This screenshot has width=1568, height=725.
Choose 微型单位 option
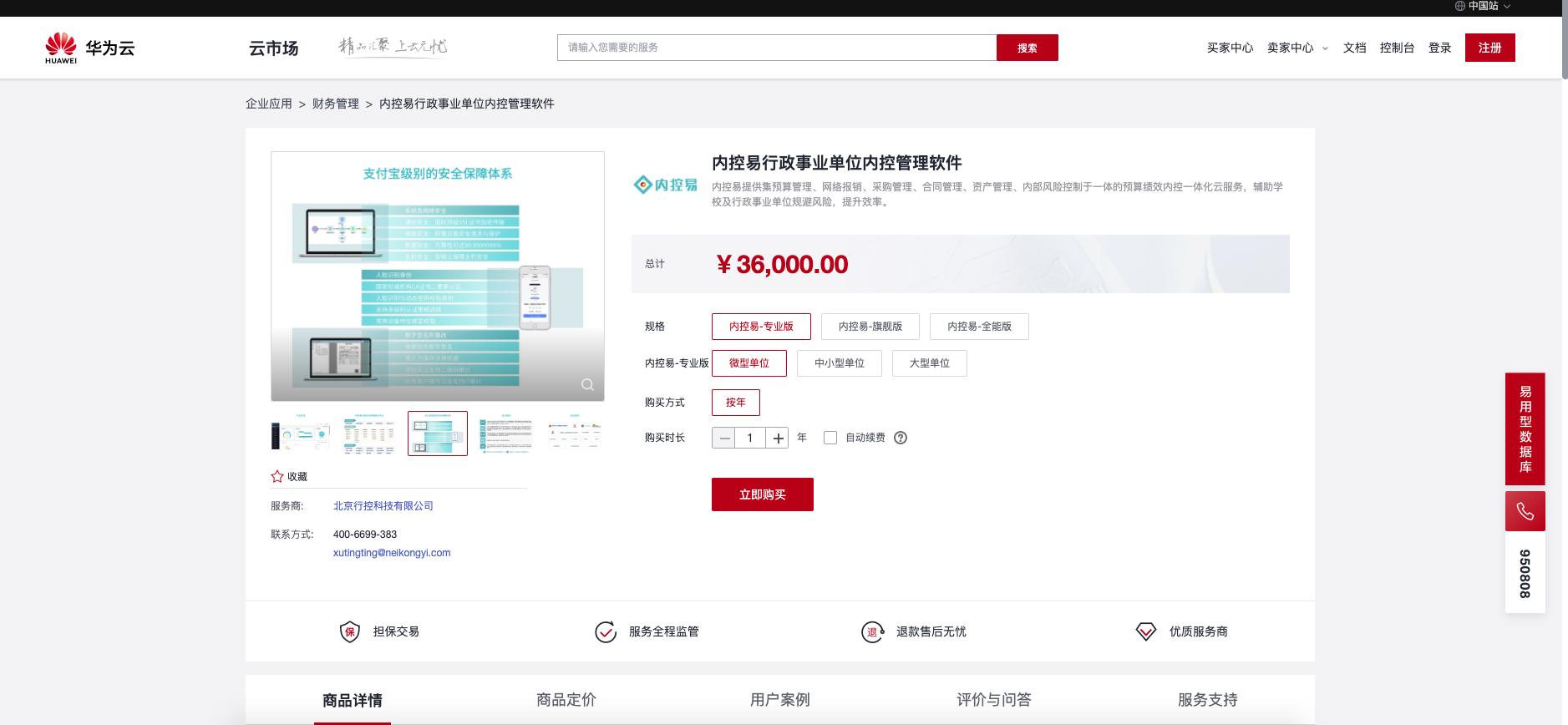tap(749, 363)
